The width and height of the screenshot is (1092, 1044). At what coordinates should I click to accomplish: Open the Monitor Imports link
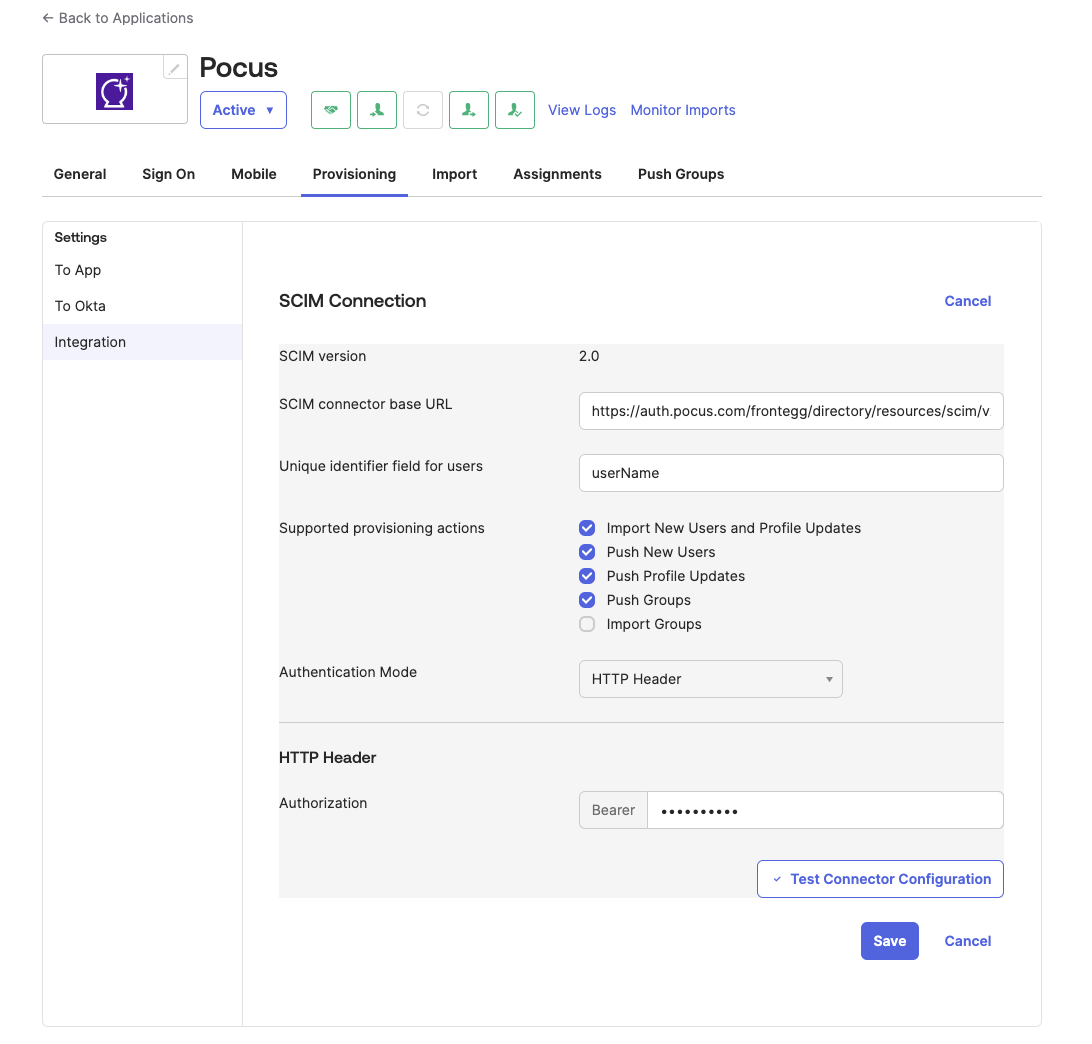682,110
